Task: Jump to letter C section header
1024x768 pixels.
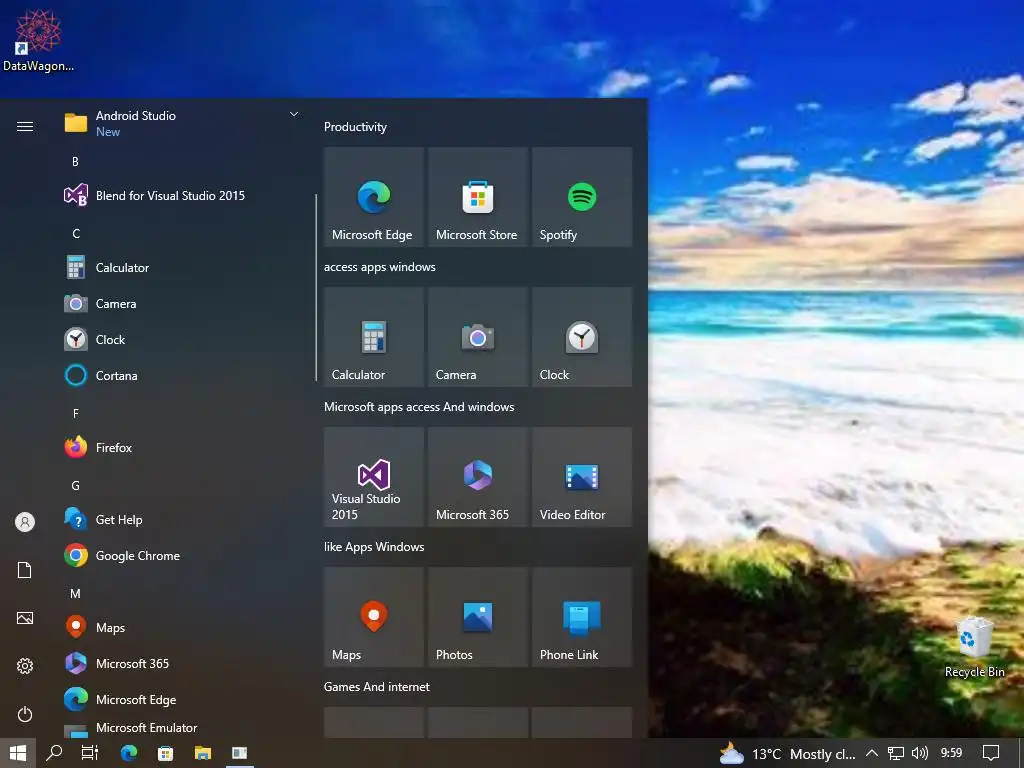Action: [76, 233]
